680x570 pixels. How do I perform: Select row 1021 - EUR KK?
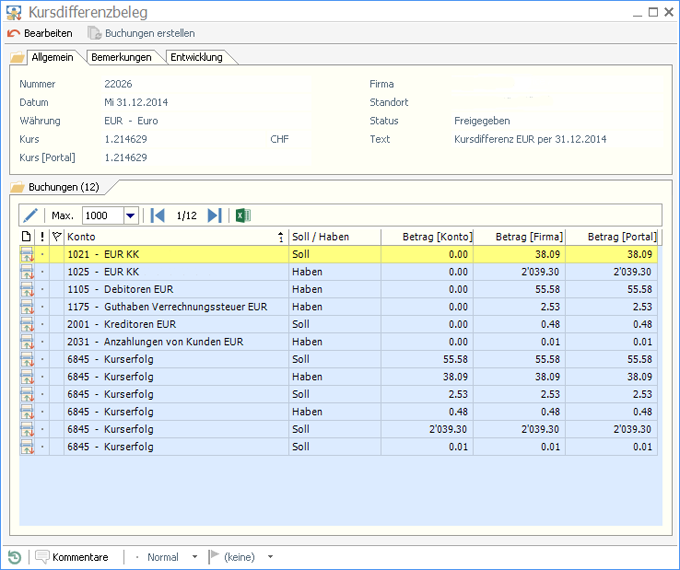(338, 255)
